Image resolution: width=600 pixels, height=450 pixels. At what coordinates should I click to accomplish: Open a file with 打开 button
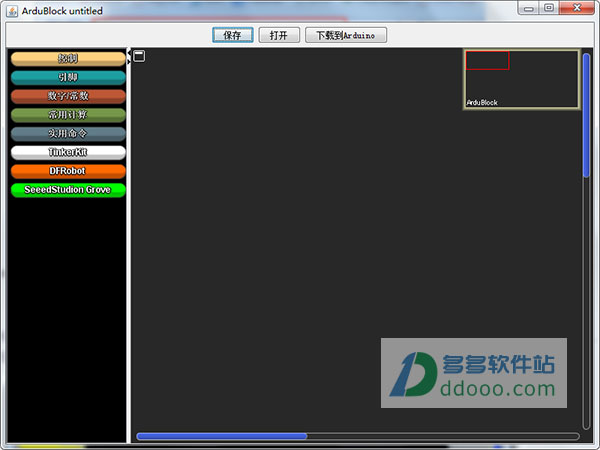point(279,35)
